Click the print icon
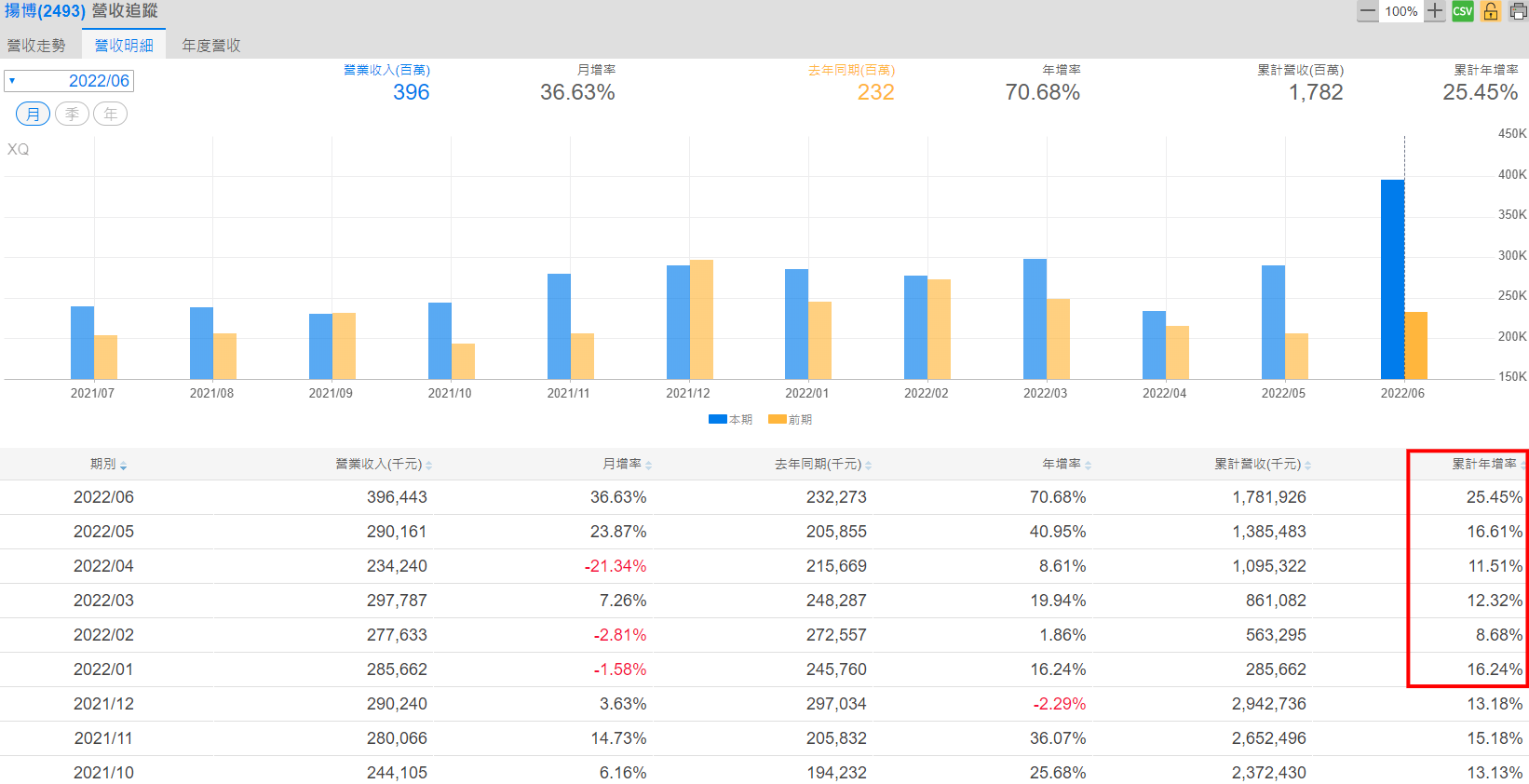This screenshot has width=1529, height=784. point(1518,11)
